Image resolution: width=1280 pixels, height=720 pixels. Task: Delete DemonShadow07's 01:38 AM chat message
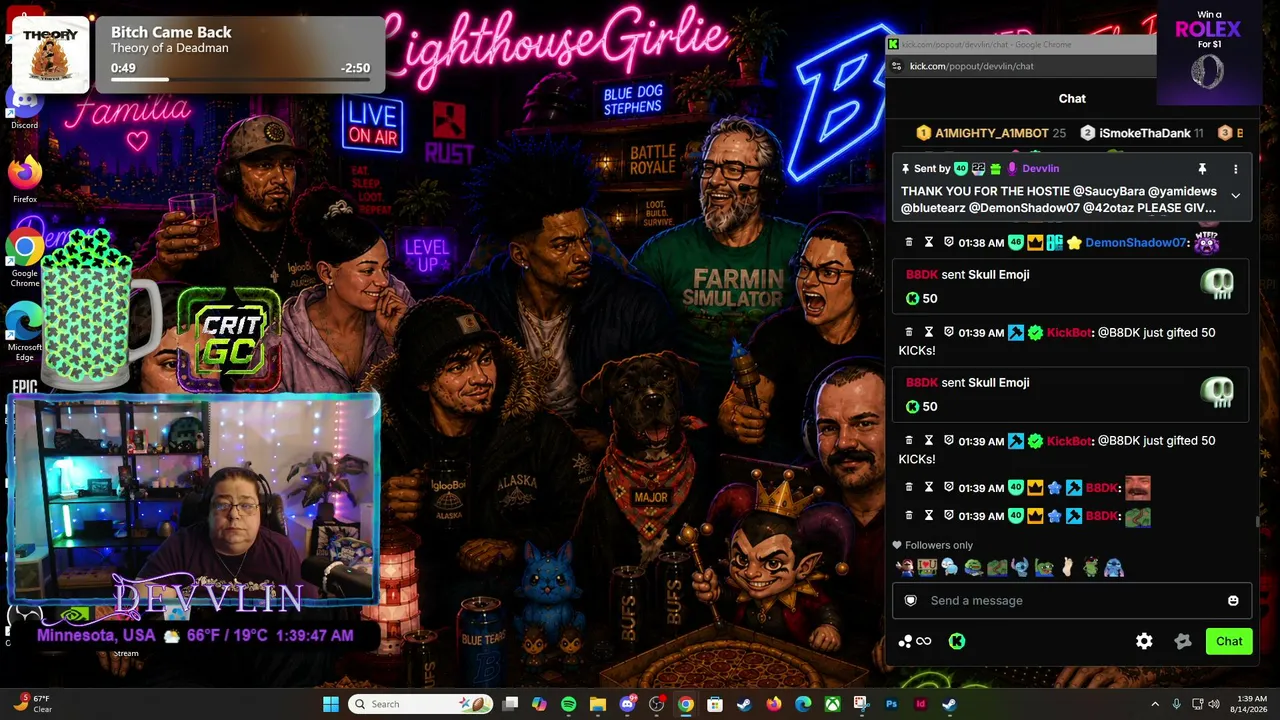click(x=909, y=243)
